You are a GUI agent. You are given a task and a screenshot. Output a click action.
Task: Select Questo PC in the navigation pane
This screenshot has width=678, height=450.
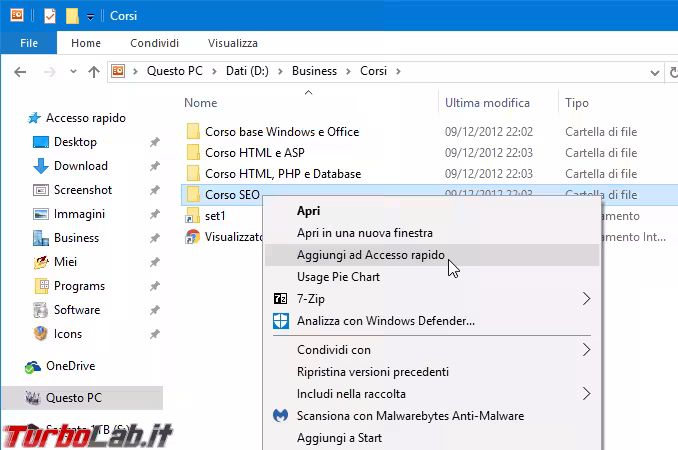click(x=82, y=398)
